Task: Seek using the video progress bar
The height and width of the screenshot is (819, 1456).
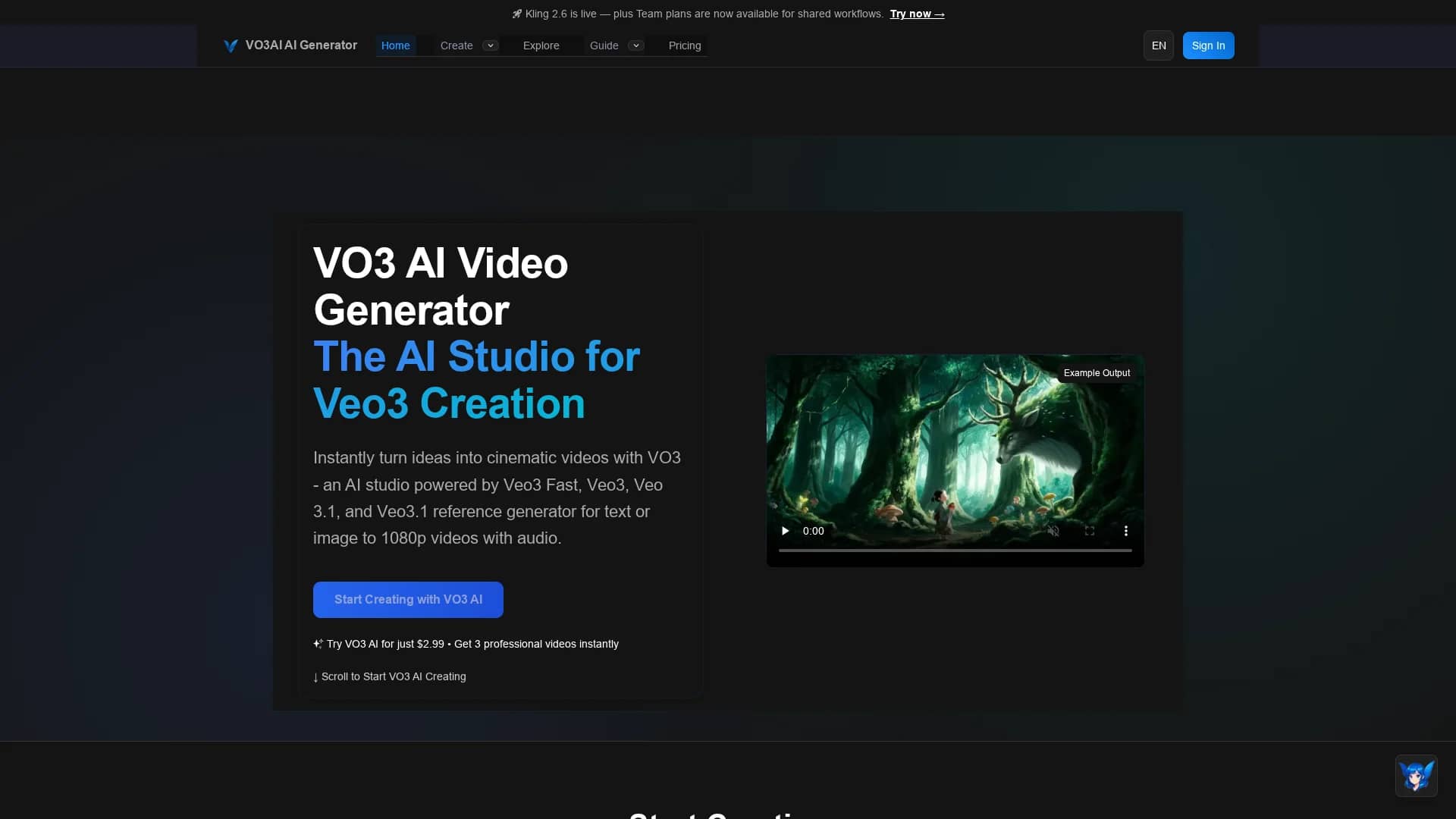Action: [955, 551]
